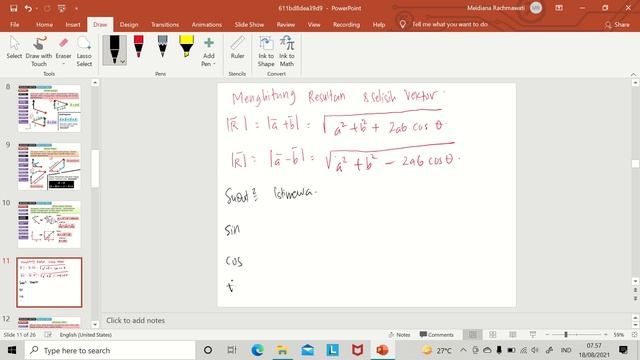Select slide 8 thumbnail
This screenshot has height=360, width=640.
click(x=49, y=108)
